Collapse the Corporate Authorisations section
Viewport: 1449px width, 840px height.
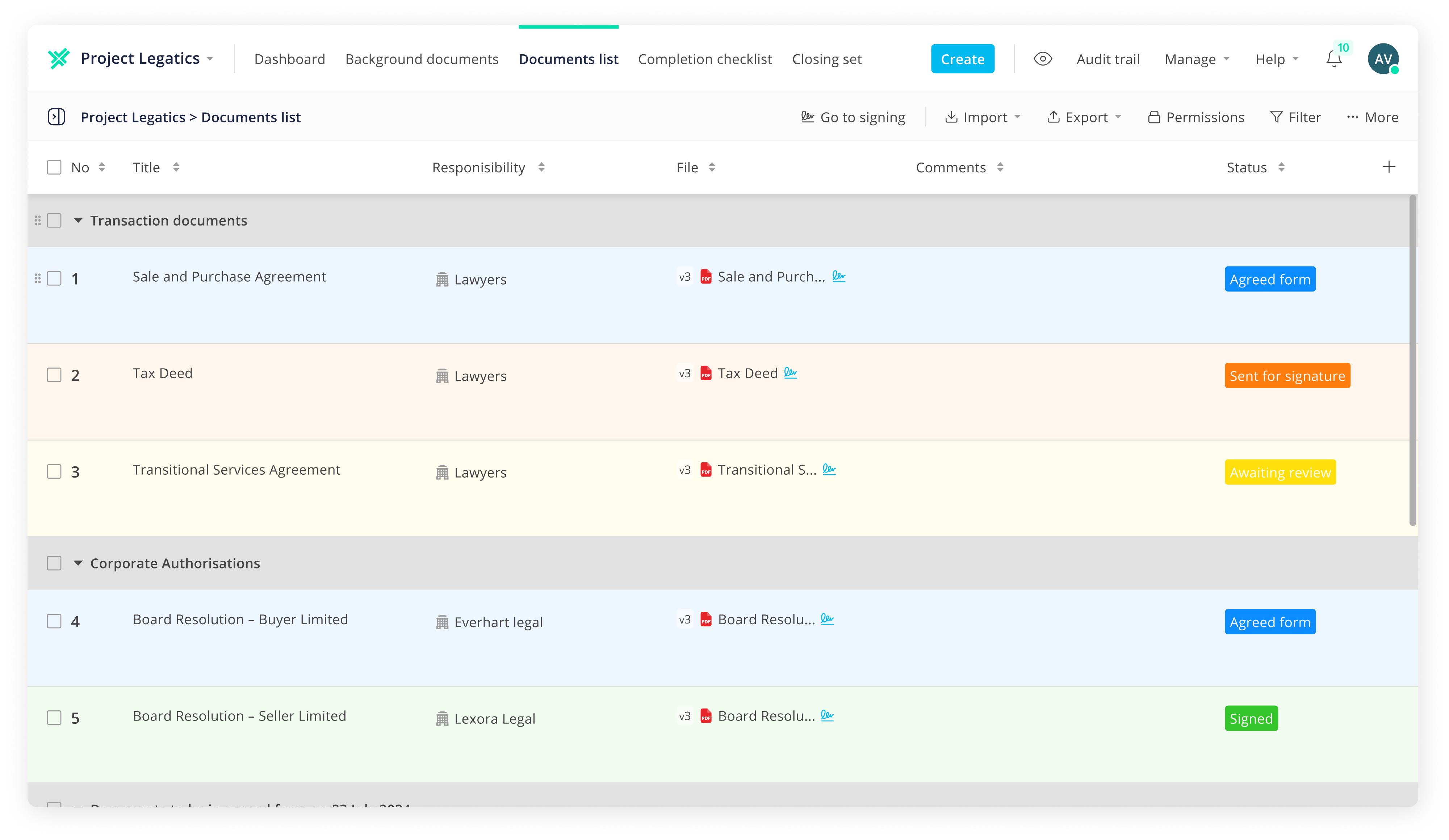[78, 563]
